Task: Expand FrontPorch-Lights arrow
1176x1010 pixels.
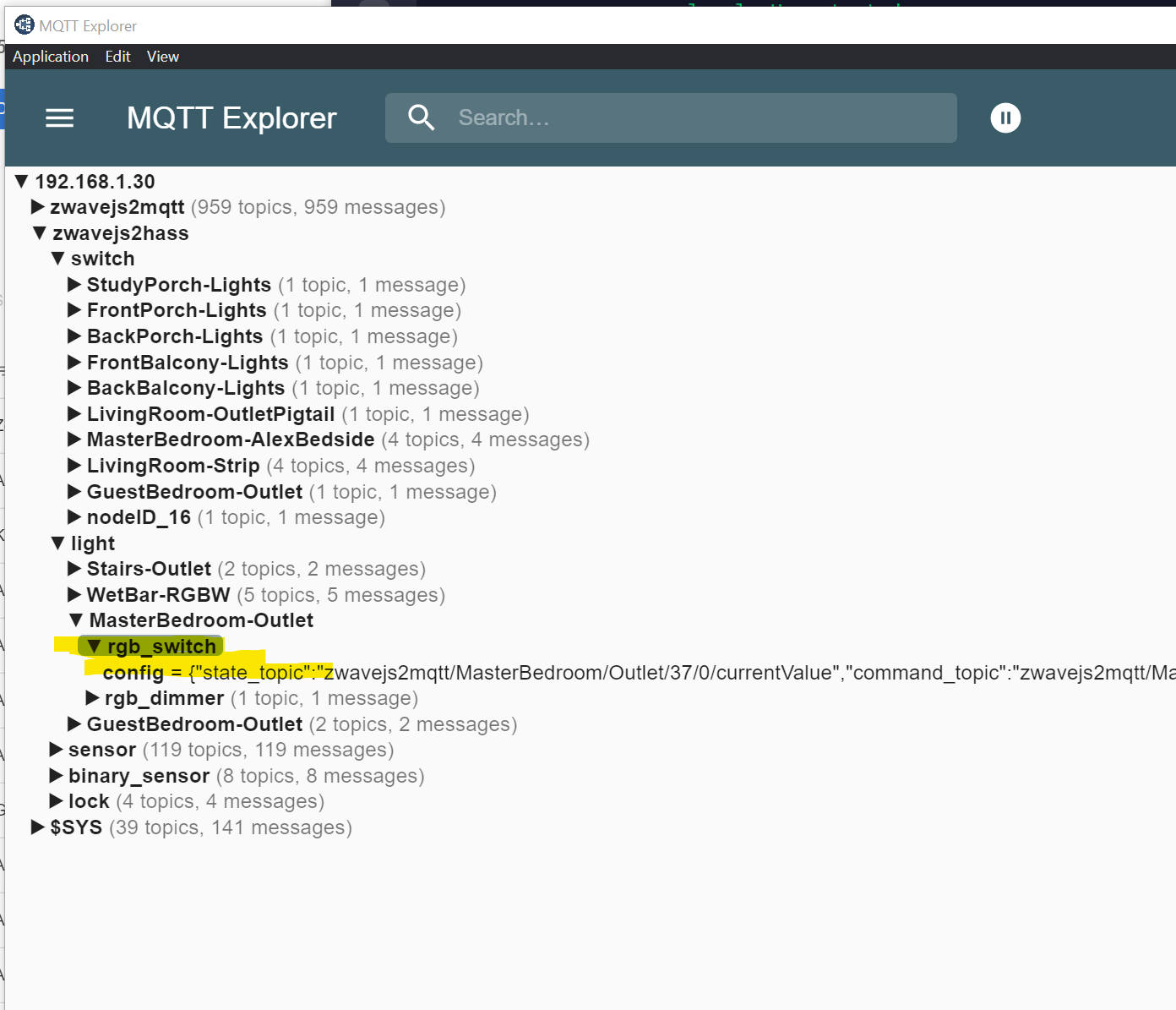Action: pos(74,310)
